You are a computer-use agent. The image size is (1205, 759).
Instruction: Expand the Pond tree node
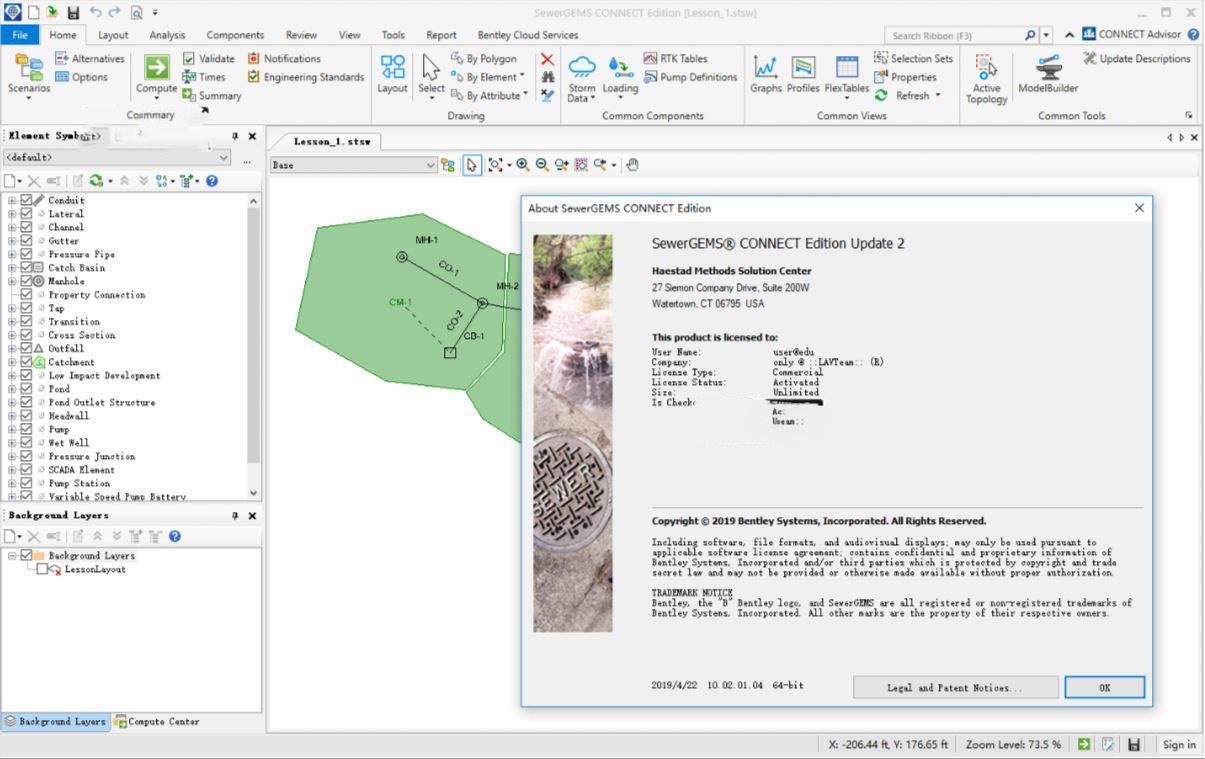pyautogui.click(x=12, y=389)
